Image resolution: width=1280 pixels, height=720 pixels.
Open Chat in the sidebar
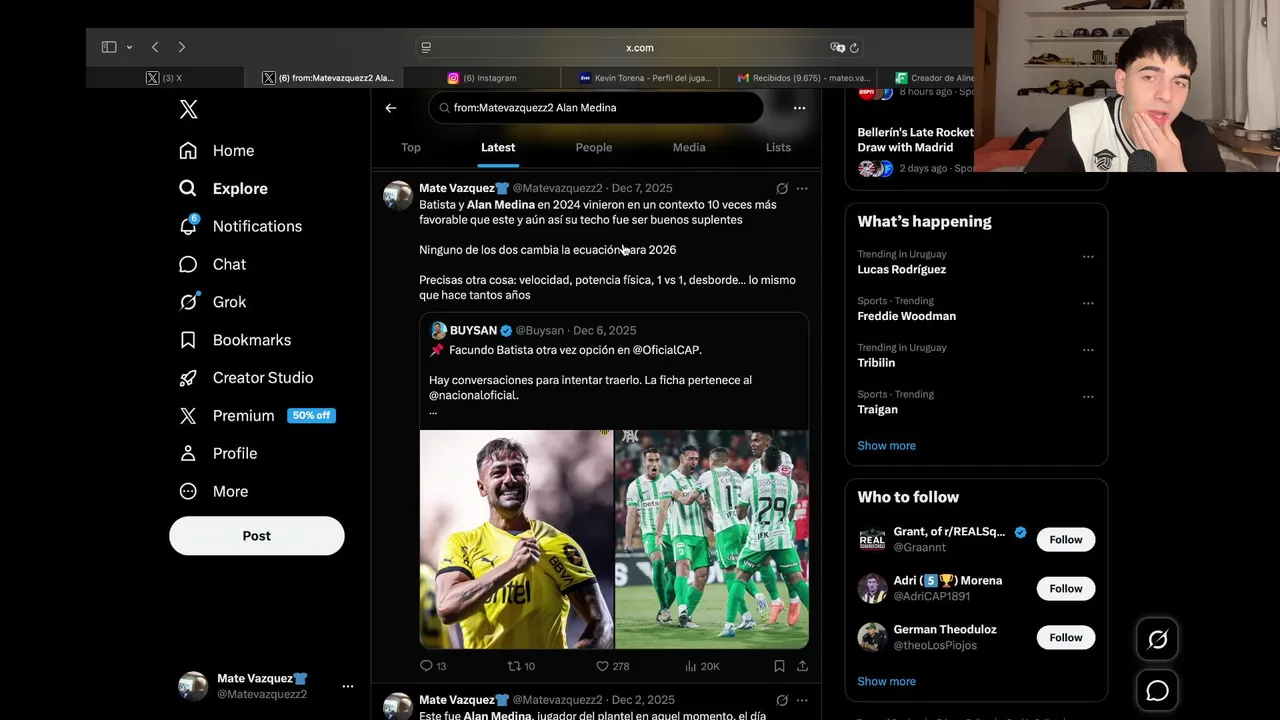[212, 264]
